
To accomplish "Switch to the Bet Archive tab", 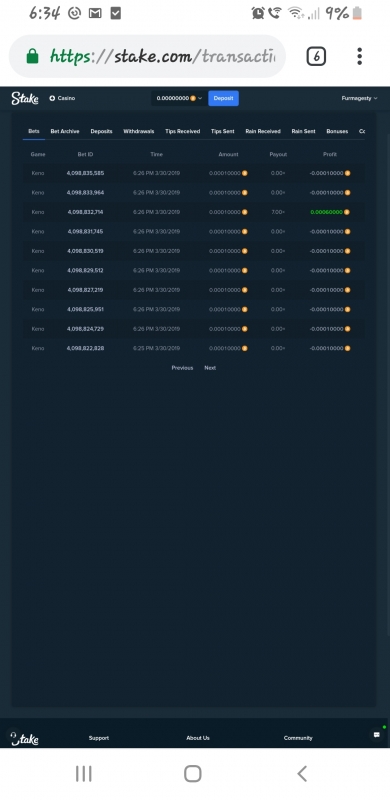I will coord(65,131).
